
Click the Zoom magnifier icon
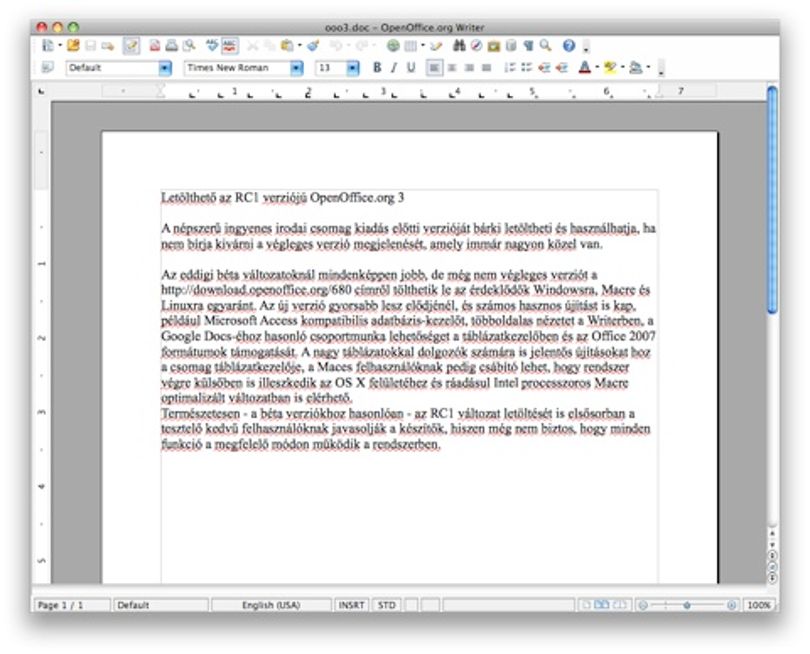546,45
